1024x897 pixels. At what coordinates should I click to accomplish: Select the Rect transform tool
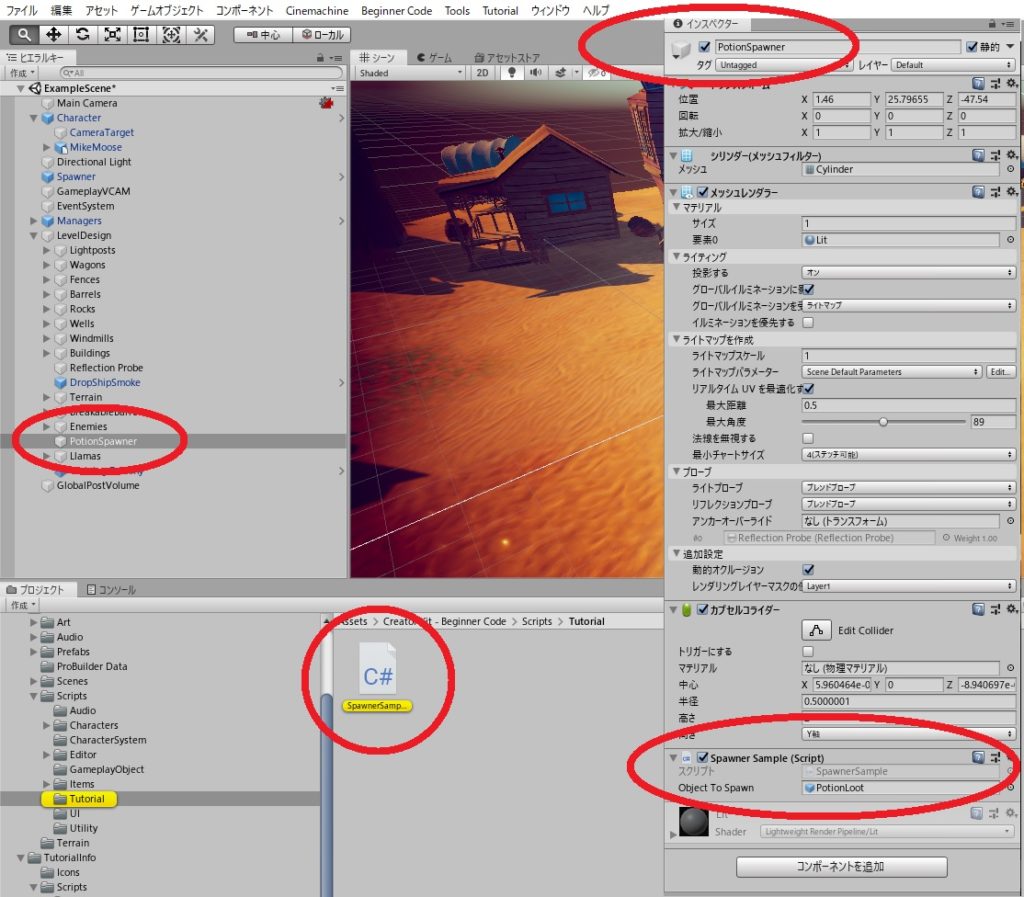coord(141,35)
